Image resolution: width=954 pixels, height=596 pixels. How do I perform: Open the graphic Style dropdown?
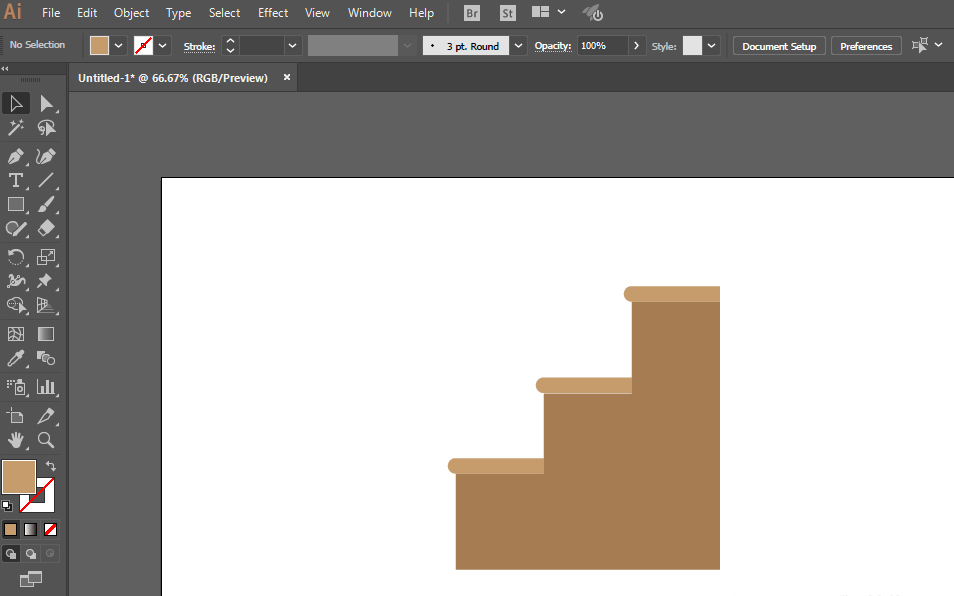[712, 46]
